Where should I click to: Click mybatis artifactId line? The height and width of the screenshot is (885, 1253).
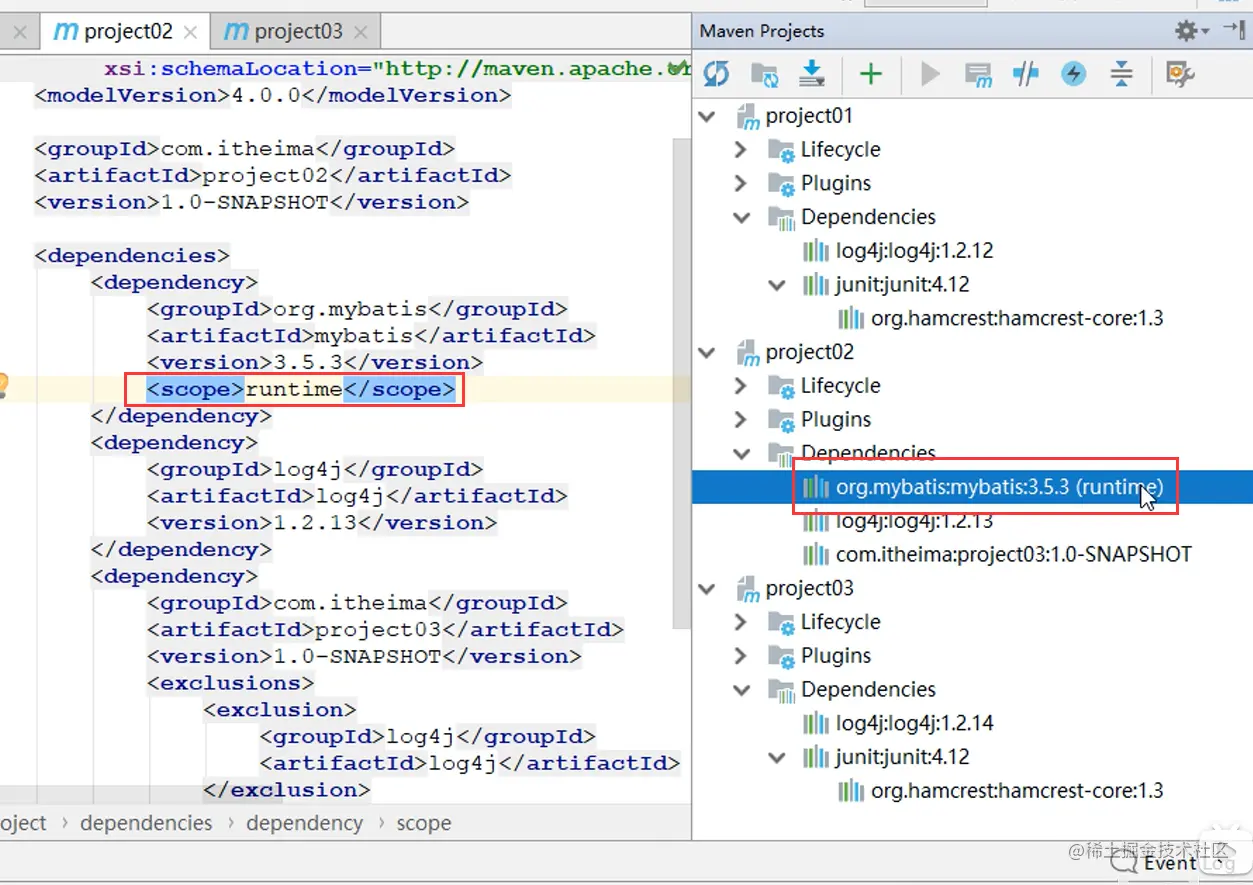click(371, 335)
